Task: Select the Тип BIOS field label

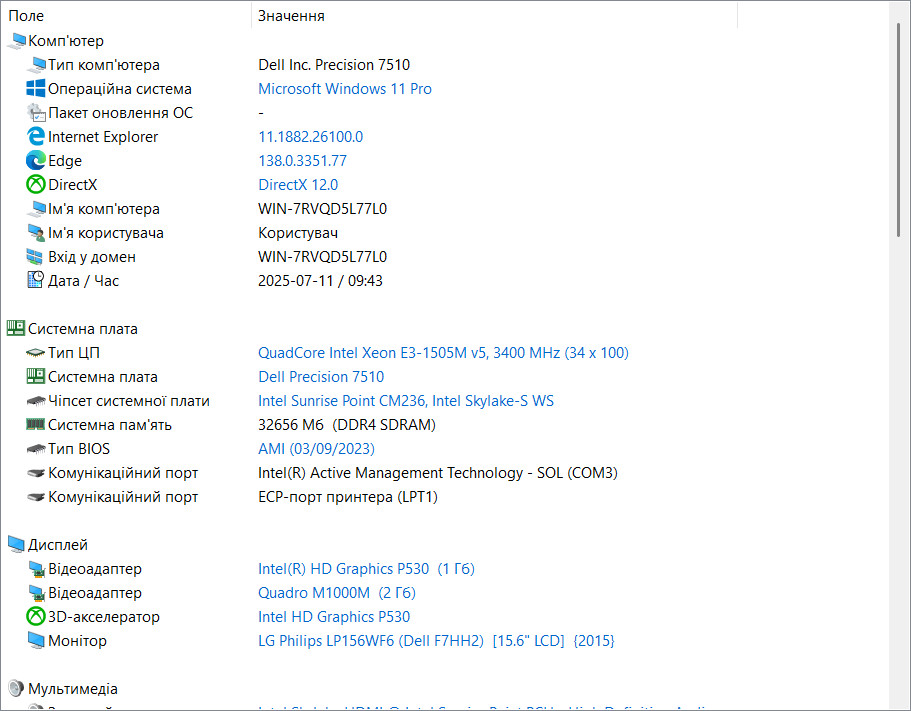Action: point(78,448)
